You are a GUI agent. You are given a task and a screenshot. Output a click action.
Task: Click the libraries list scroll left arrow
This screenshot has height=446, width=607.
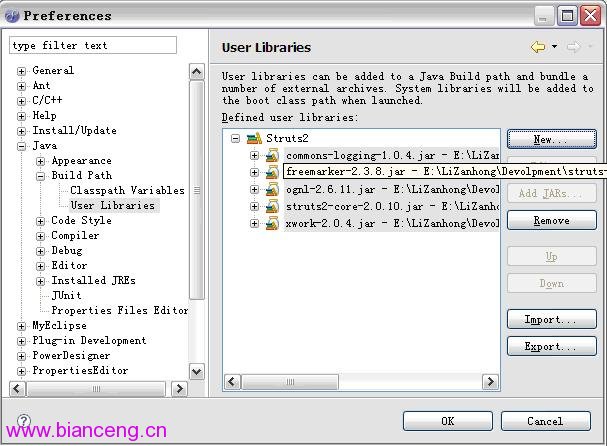(x=232, y=382)
